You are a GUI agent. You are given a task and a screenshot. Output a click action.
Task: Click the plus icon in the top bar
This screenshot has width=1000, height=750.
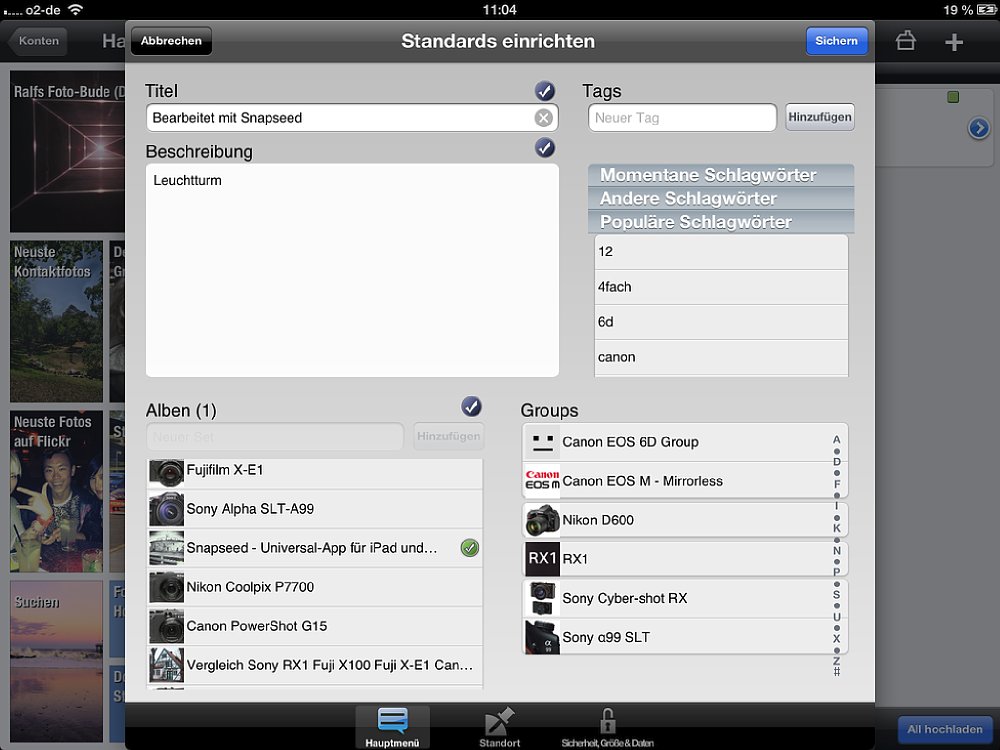pyautogui.click(x=954, y=41)
